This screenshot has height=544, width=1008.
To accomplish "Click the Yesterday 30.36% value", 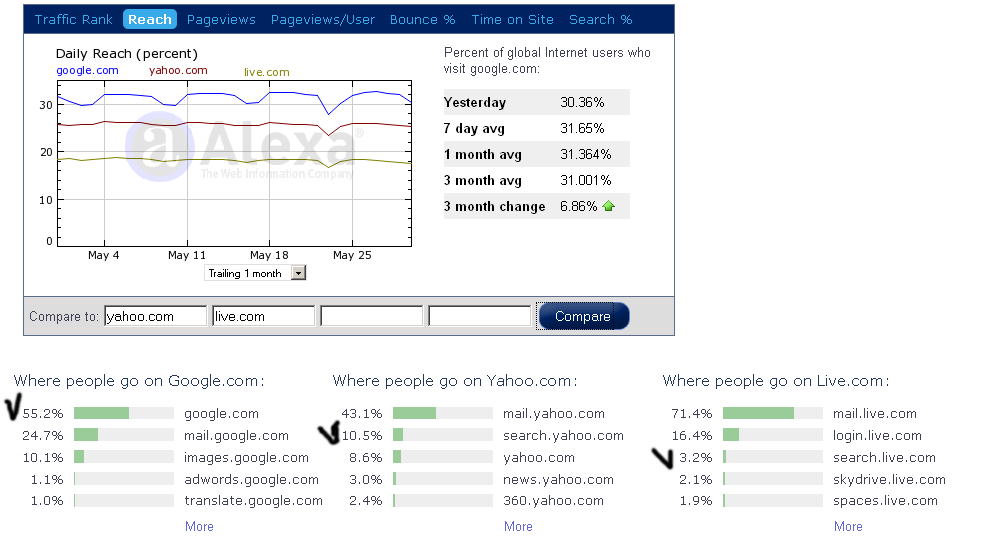I will coord(582,102).
